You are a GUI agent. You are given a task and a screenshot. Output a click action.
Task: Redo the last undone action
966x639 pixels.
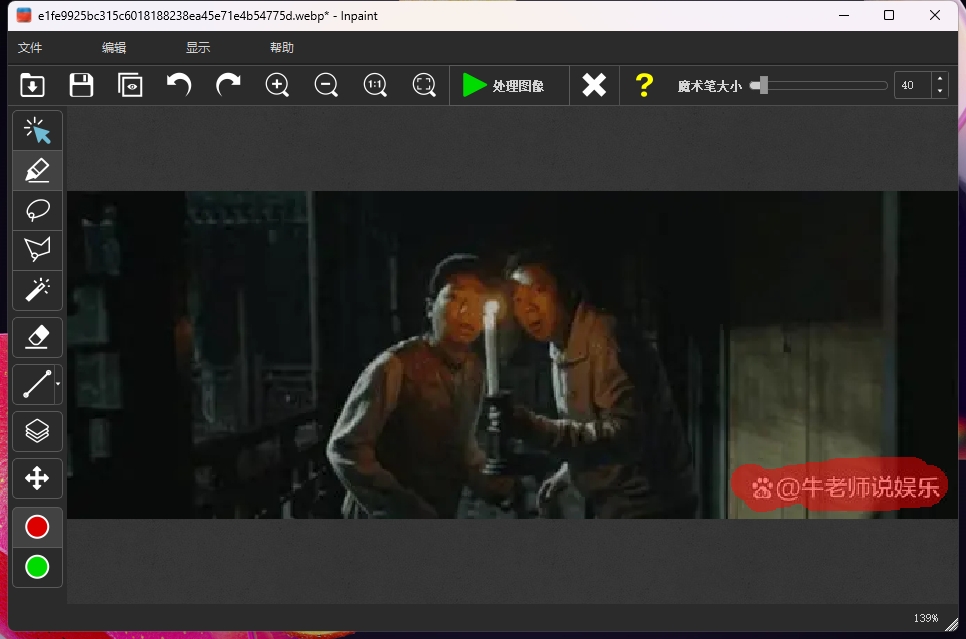click(228, 85)
